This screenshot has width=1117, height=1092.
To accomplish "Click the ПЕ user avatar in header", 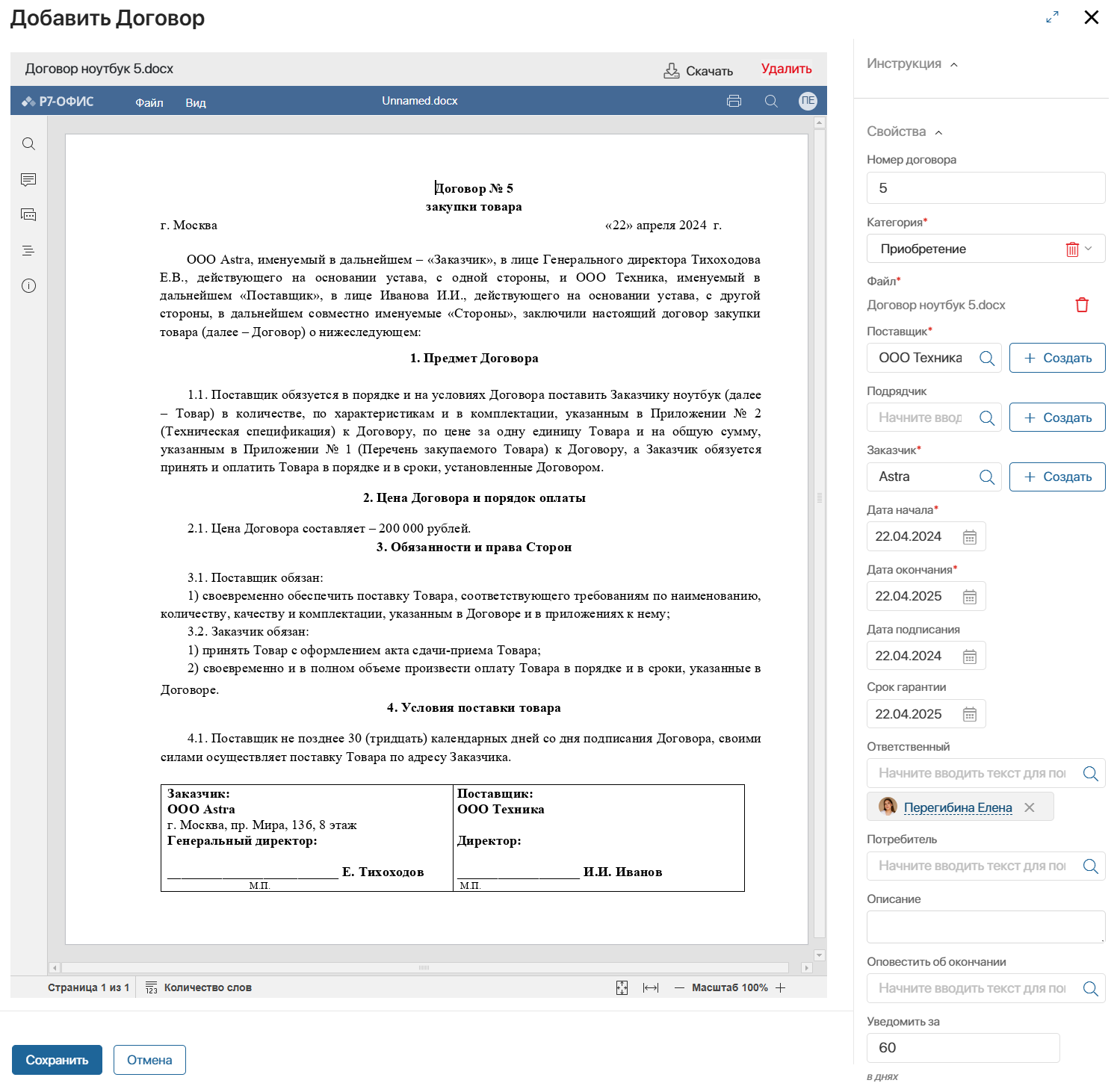I will (808, 101).
